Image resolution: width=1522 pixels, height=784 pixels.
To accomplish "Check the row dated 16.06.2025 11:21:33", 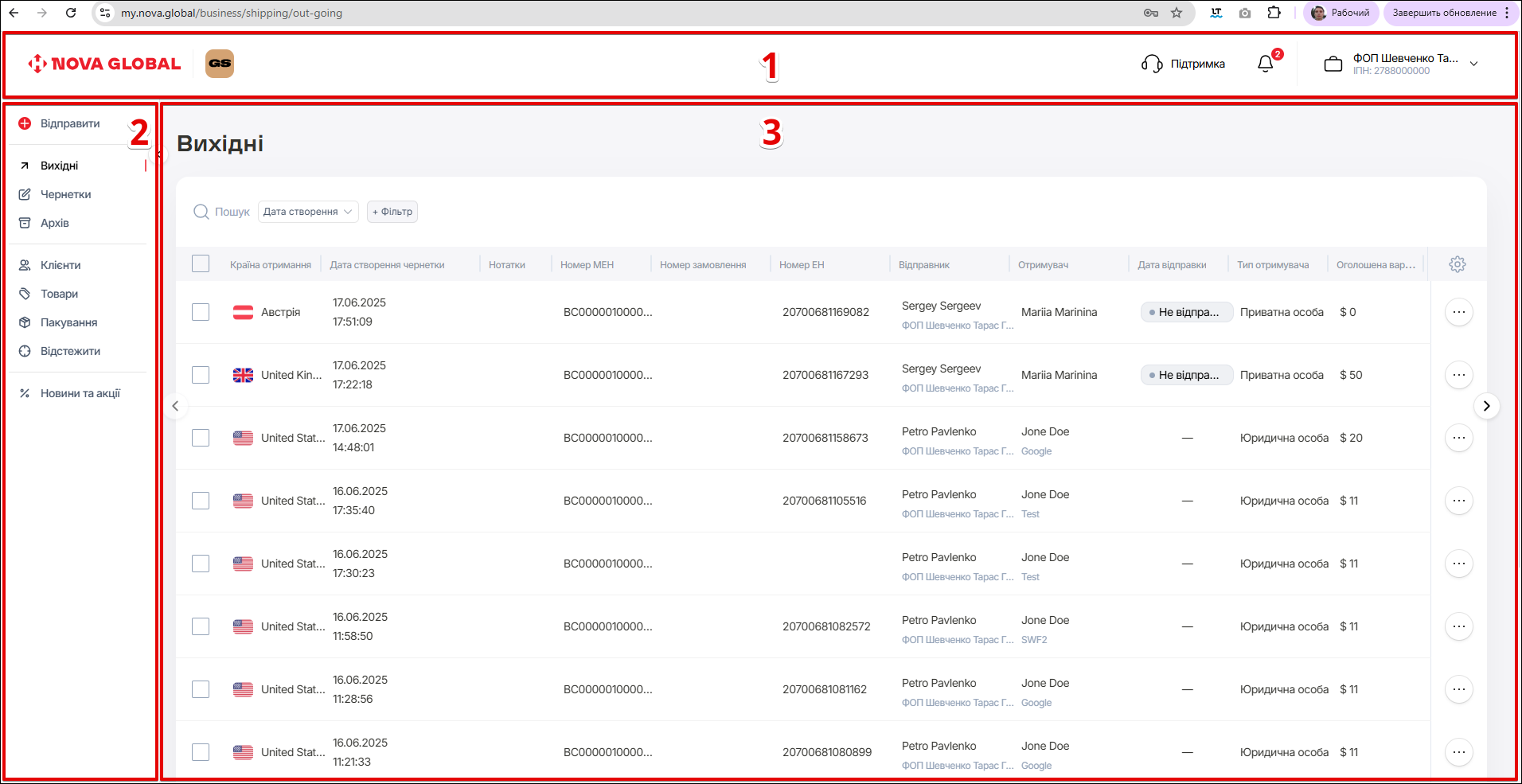I will click(201, 752).
